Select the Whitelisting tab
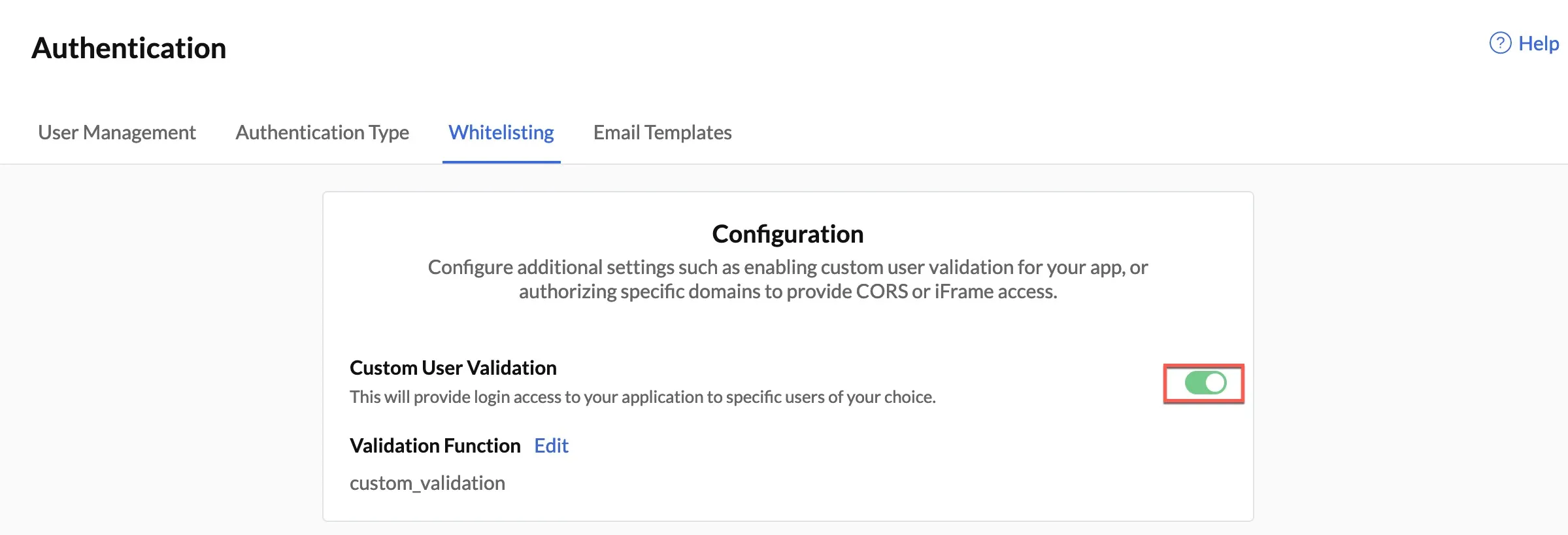Viewport: 1568px width, 535px height. pos(501,132)
